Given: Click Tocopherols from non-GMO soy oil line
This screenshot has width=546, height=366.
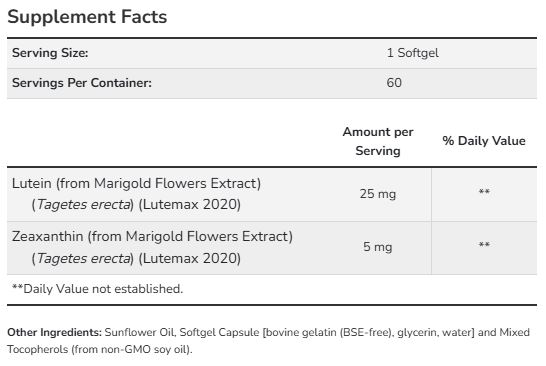Looking at the screenshot, I should point(100,349).
